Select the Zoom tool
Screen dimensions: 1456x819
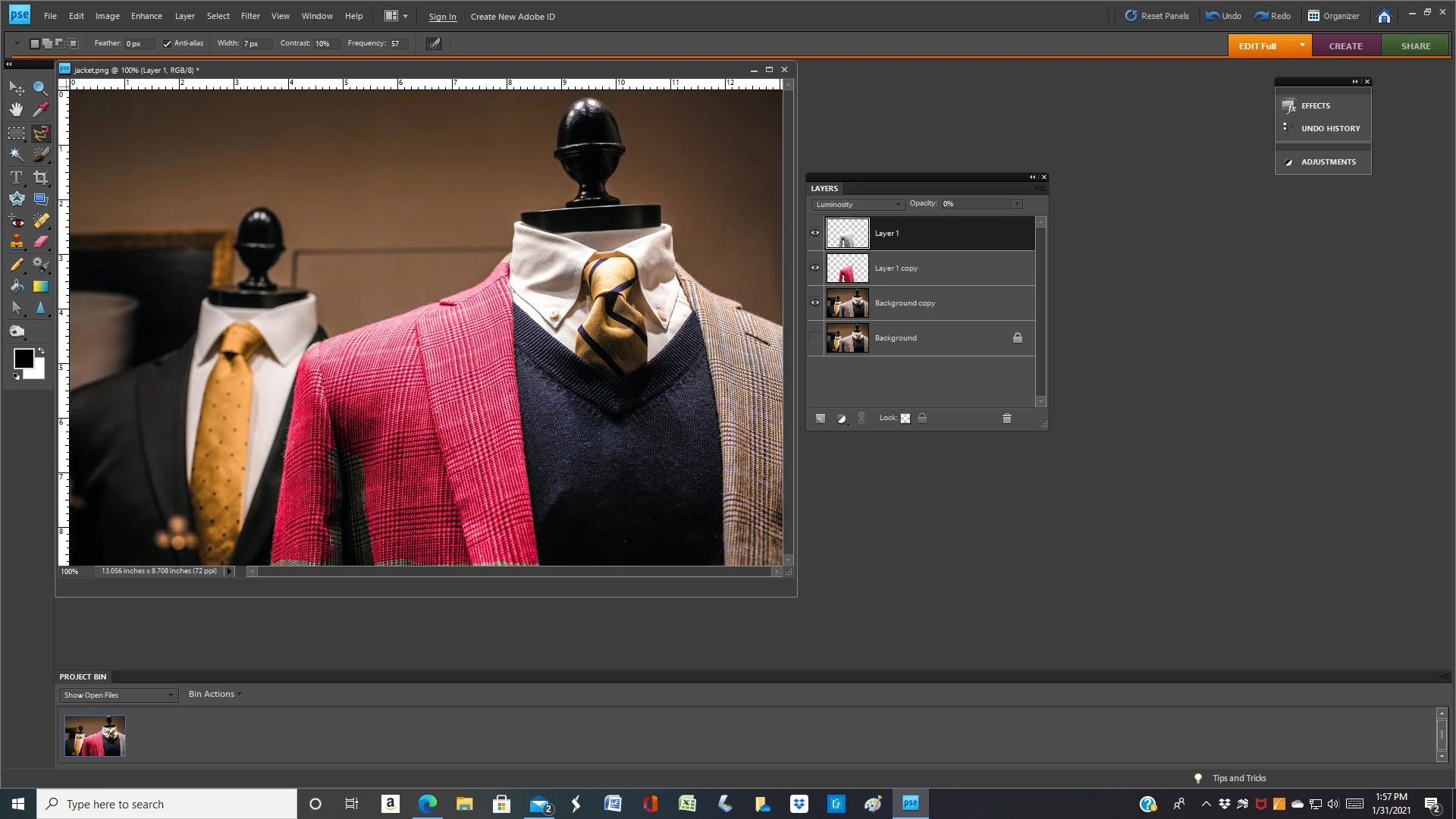40,88
